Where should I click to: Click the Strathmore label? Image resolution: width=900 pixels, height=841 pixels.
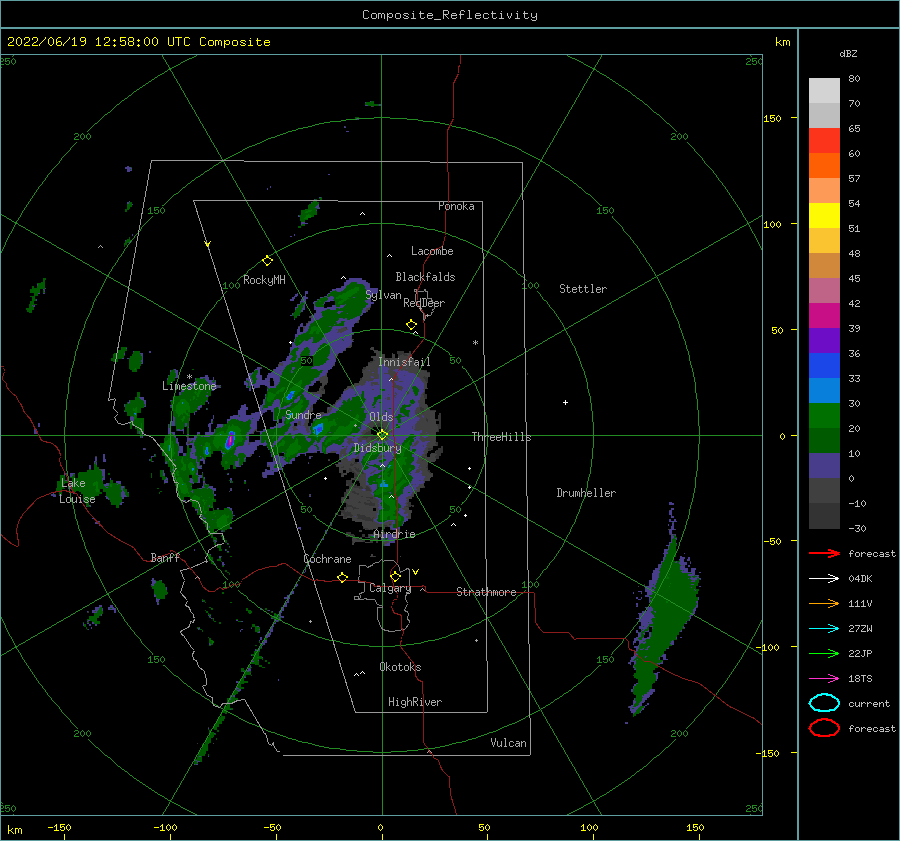(486, 592)
